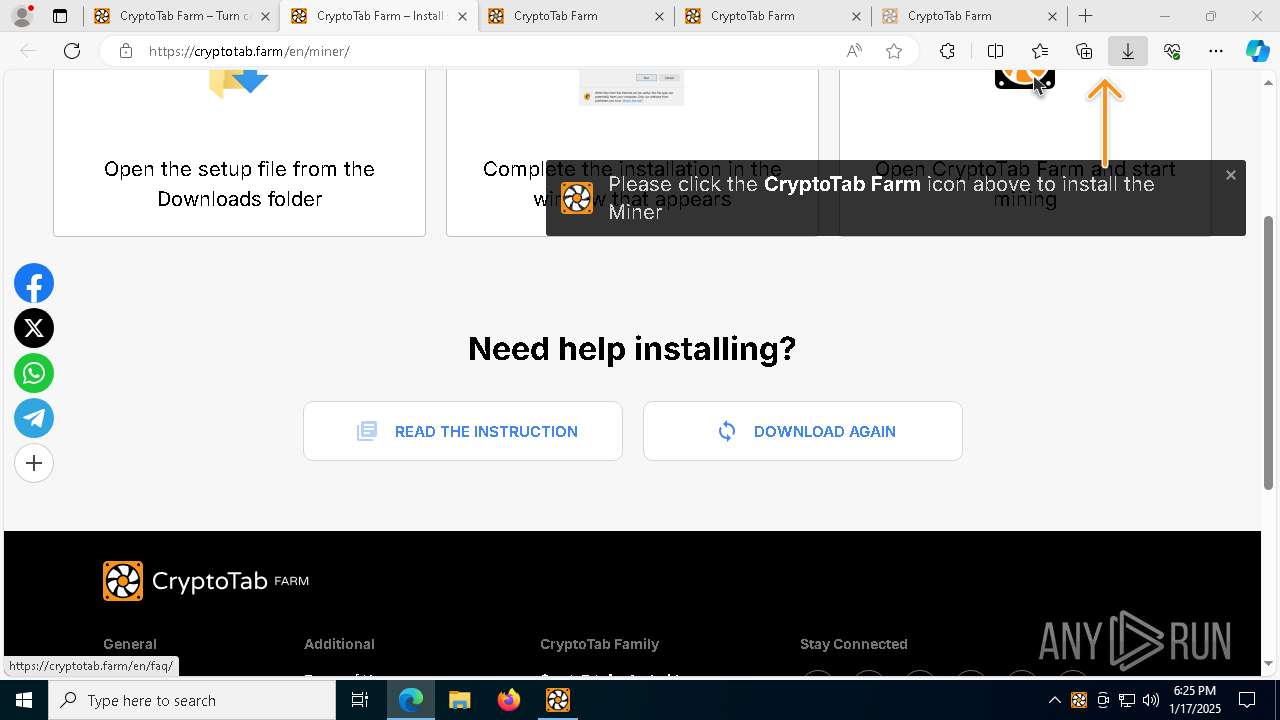Switch to third CryptoTab Farm tab

click(x=576, y=16)
